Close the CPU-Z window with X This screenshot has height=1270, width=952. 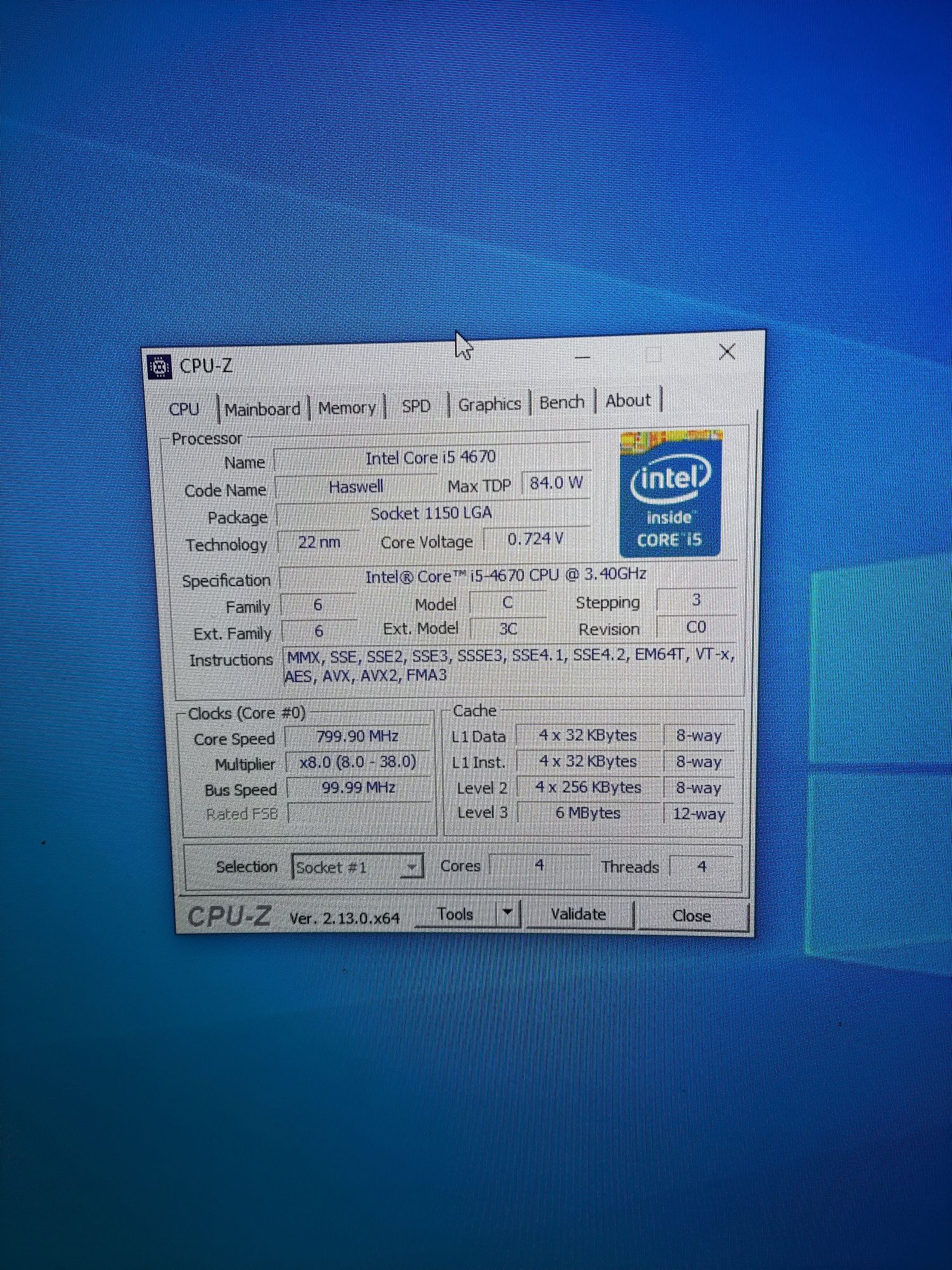pyautogui.click(x=727, y=352)
